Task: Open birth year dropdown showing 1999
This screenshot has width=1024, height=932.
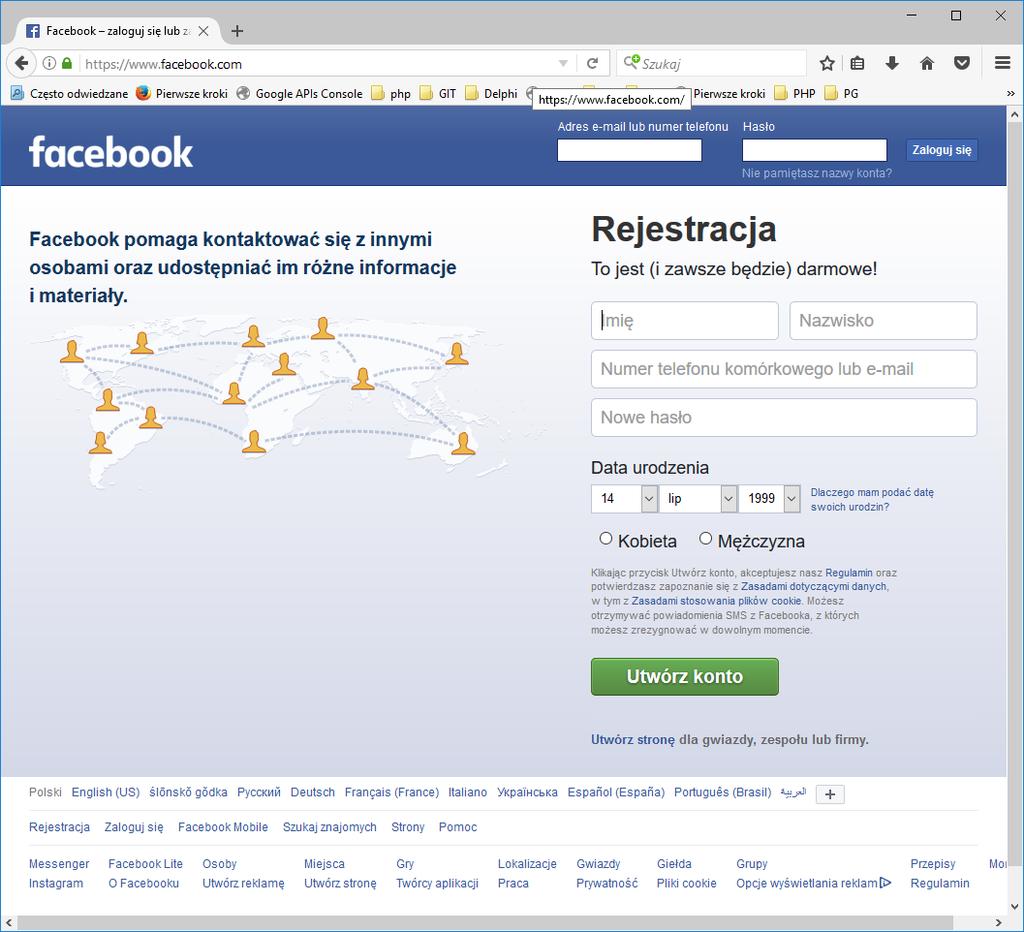Action: 769,498
